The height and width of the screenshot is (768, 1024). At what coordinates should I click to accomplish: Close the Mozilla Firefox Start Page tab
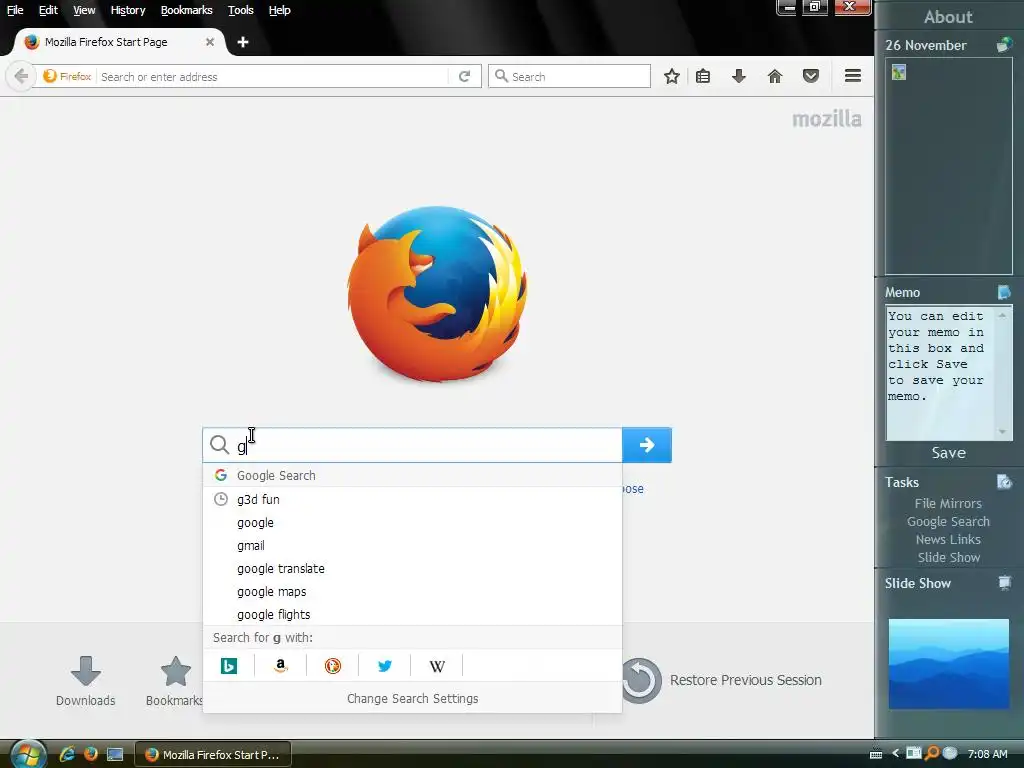click(210, 42)
